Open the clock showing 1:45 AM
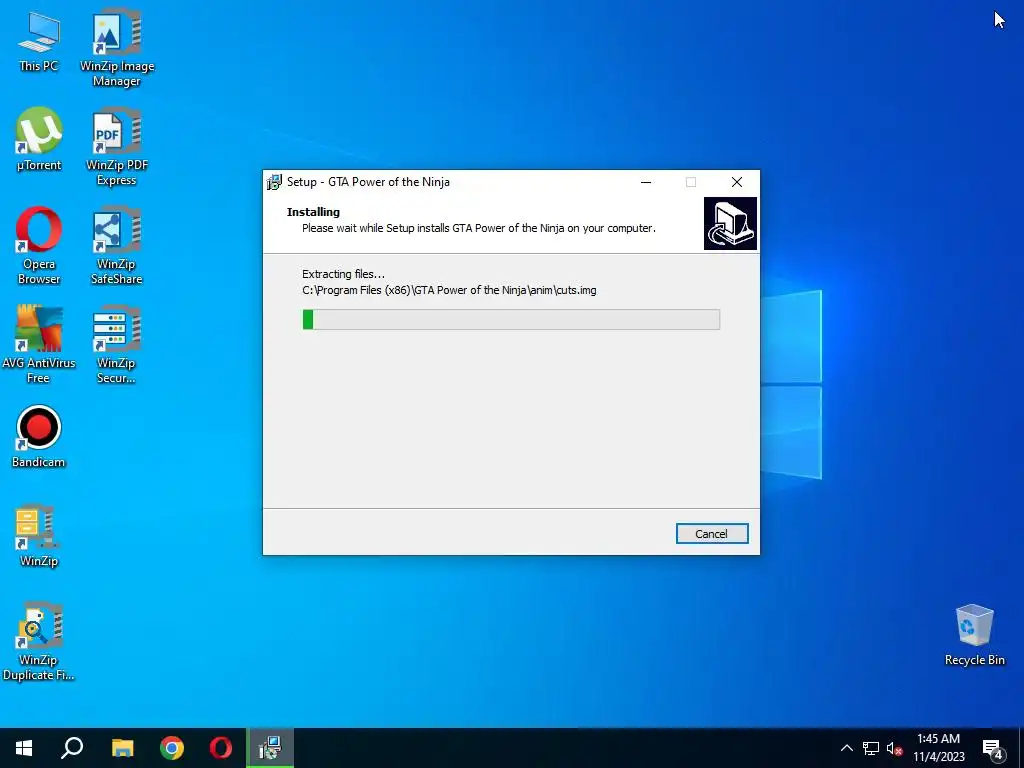The width and height of the screenshot is (1024, 768). 938,748
